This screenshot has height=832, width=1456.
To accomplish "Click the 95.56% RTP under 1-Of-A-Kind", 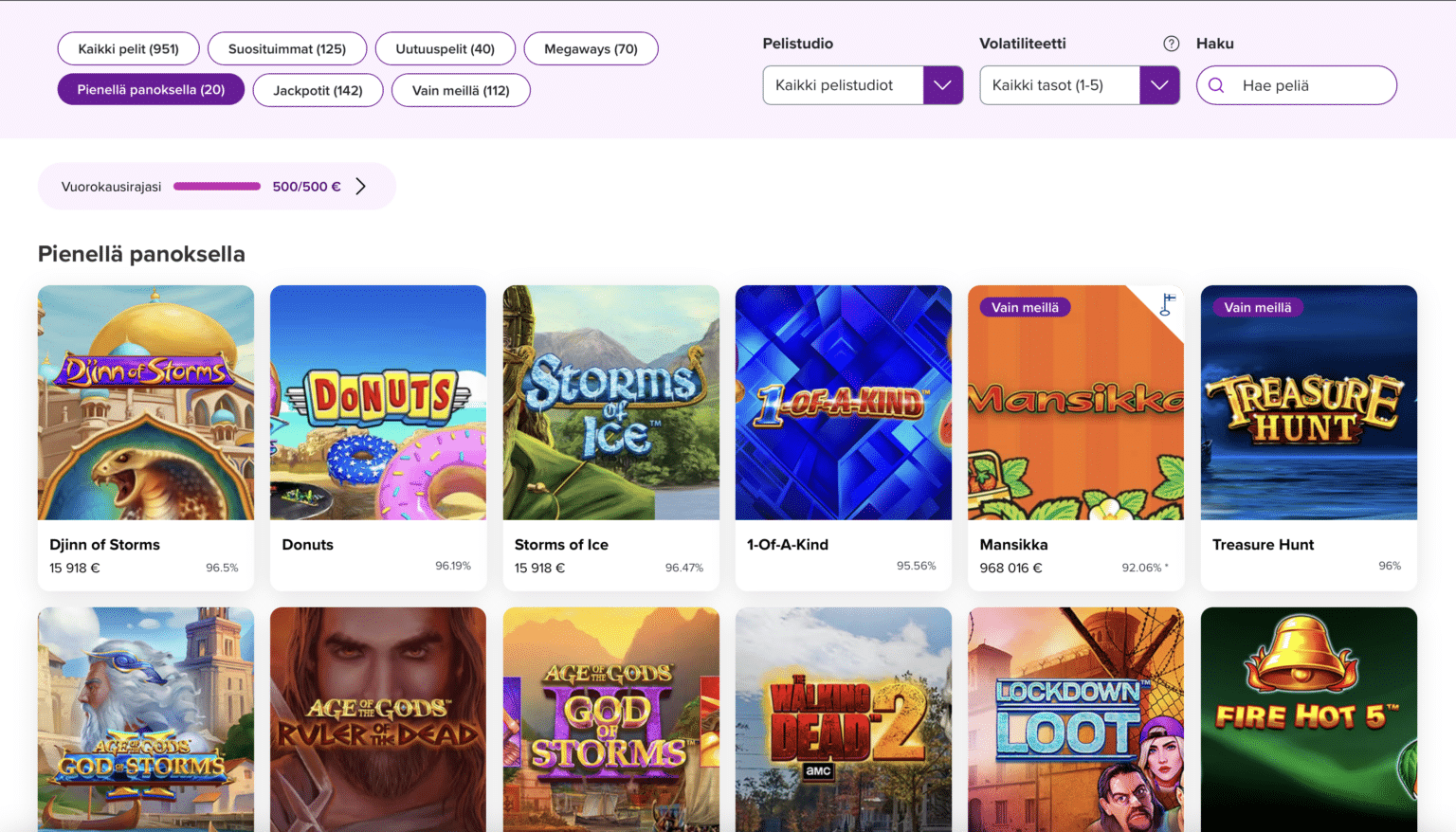I will [917, 566].
